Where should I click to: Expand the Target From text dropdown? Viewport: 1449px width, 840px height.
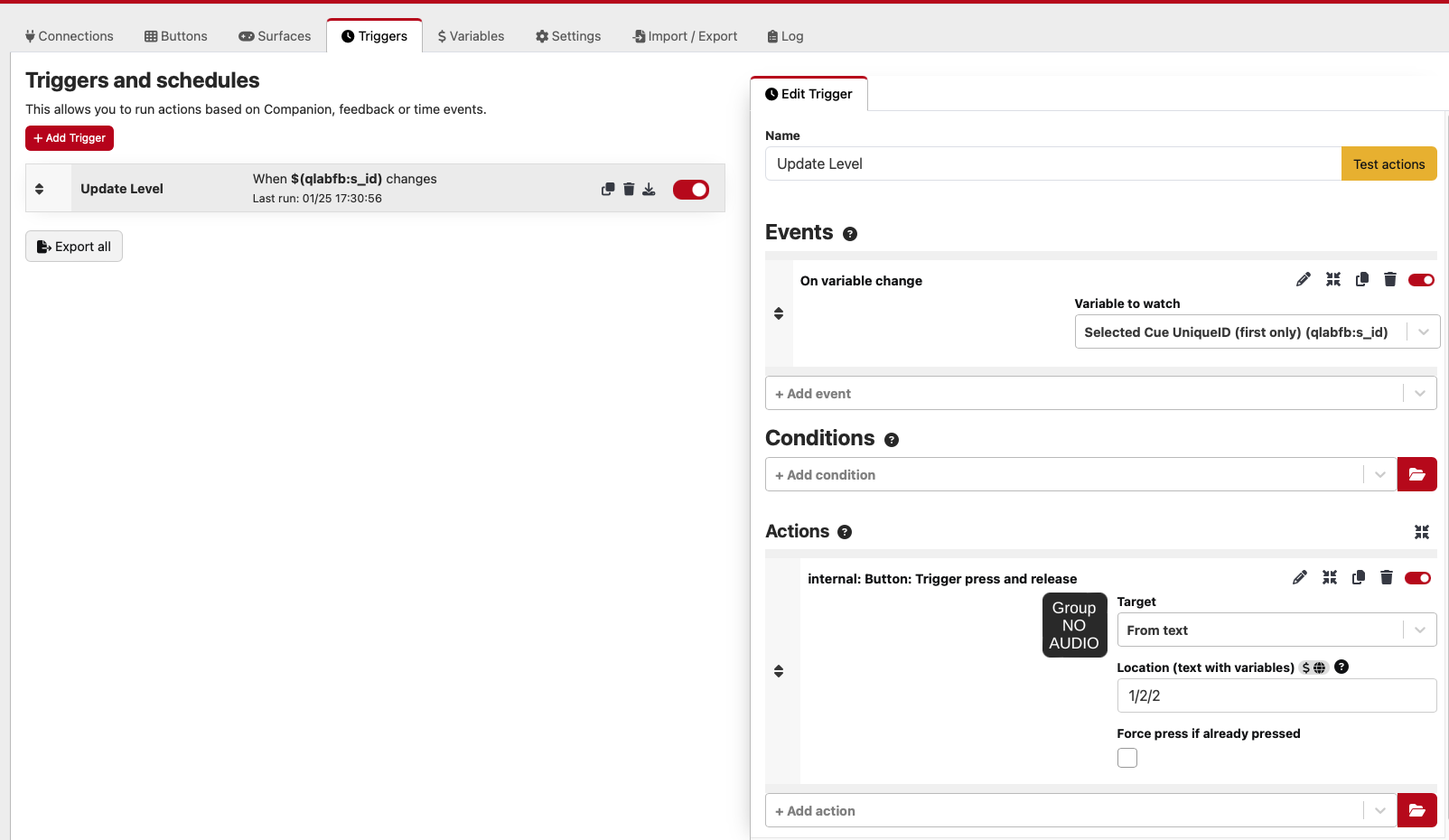1276,630
